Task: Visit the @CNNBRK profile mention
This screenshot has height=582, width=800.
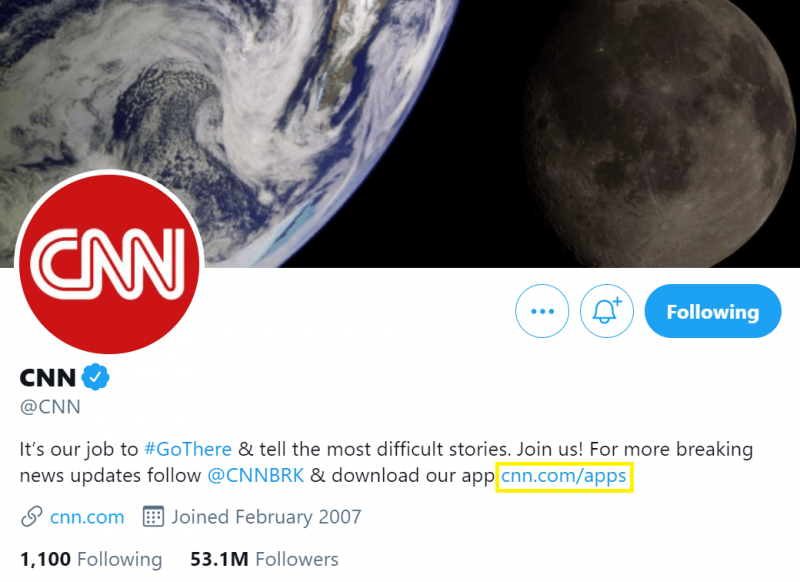Action: (x=255, y=476)
